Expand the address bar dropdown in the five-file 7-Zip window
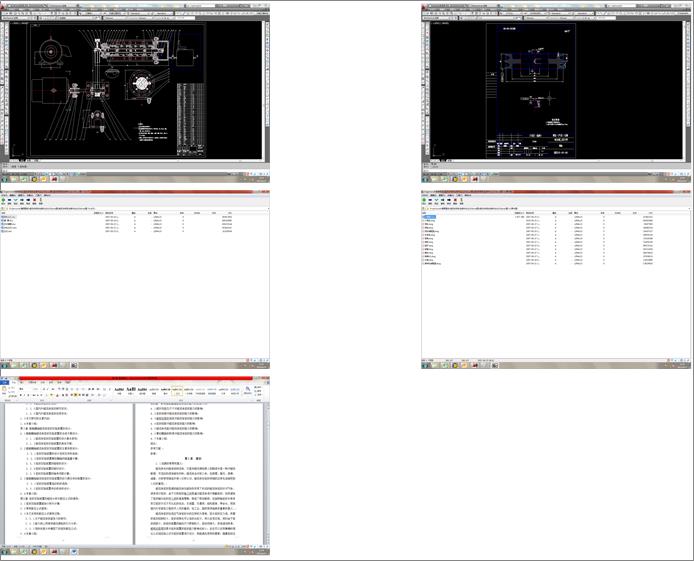 pos(267,208)
